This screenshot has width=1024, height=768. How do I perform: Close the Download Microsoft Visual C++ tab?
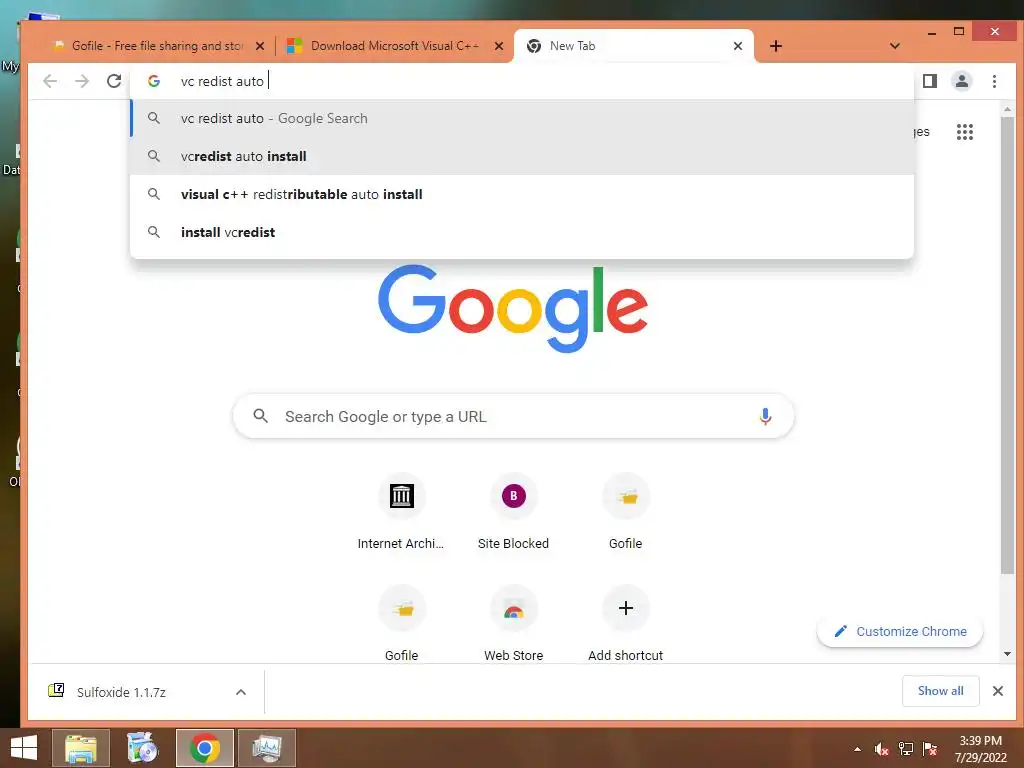[x=499, y=46]
